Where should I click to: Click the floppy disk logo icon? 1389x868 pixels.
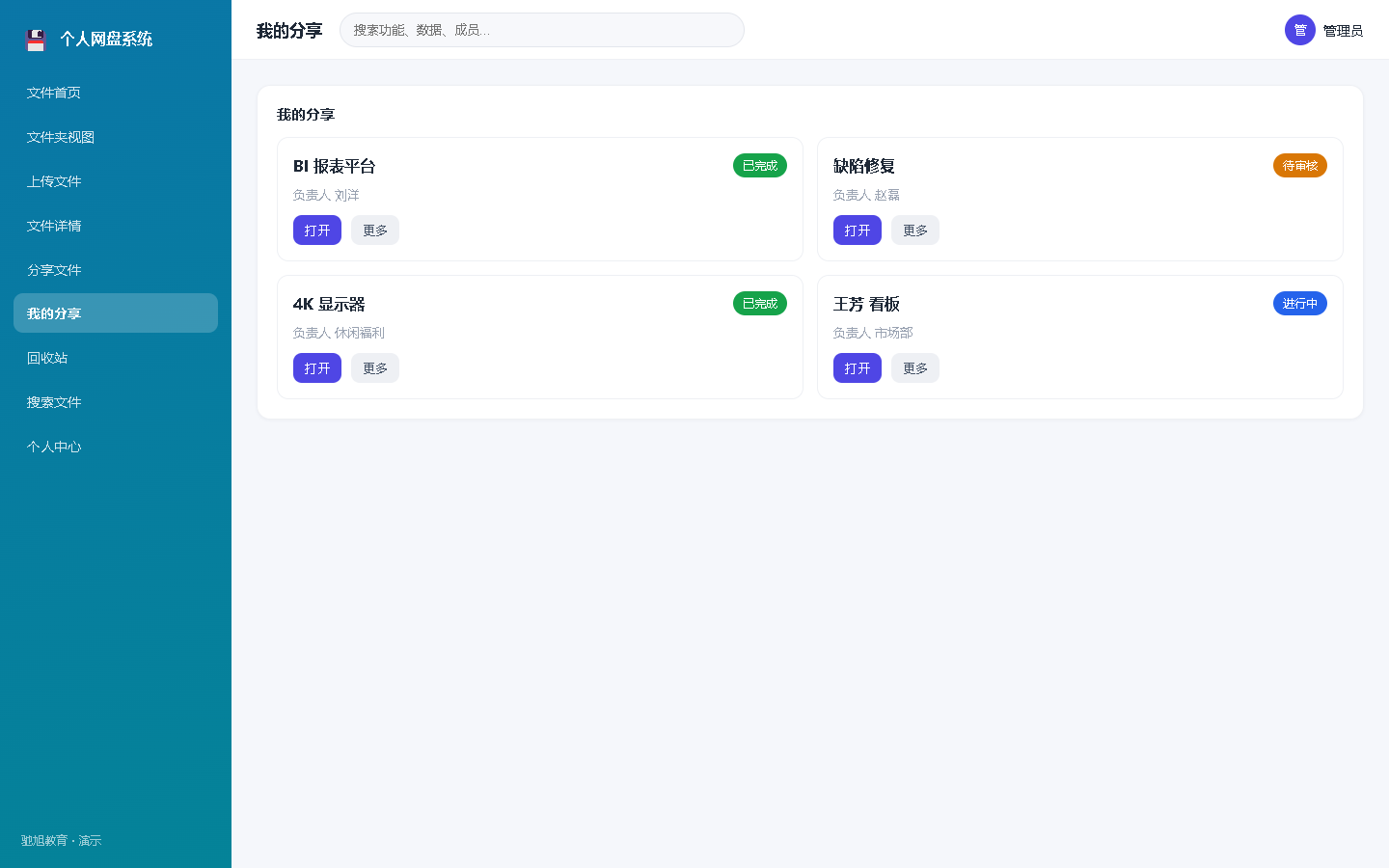point(36,40)
